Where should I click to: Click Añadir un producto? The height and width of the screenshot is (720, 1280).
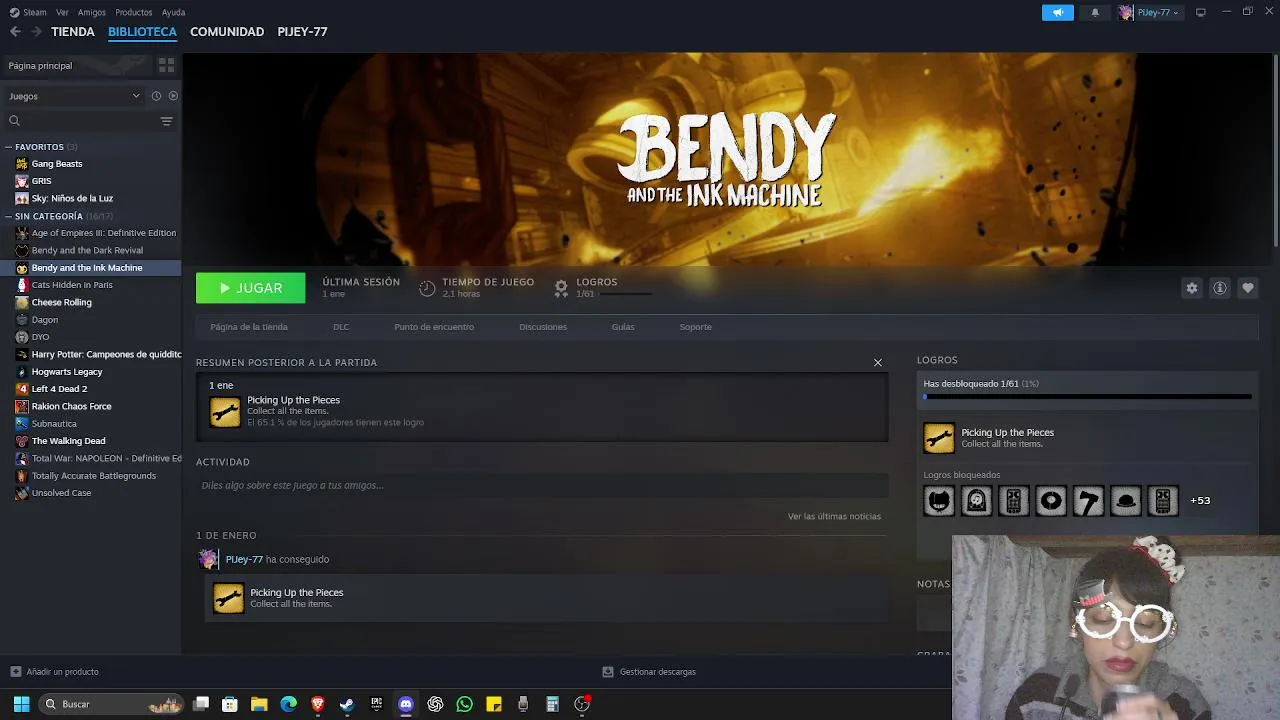pyautogui.click(x=55, y=672)
